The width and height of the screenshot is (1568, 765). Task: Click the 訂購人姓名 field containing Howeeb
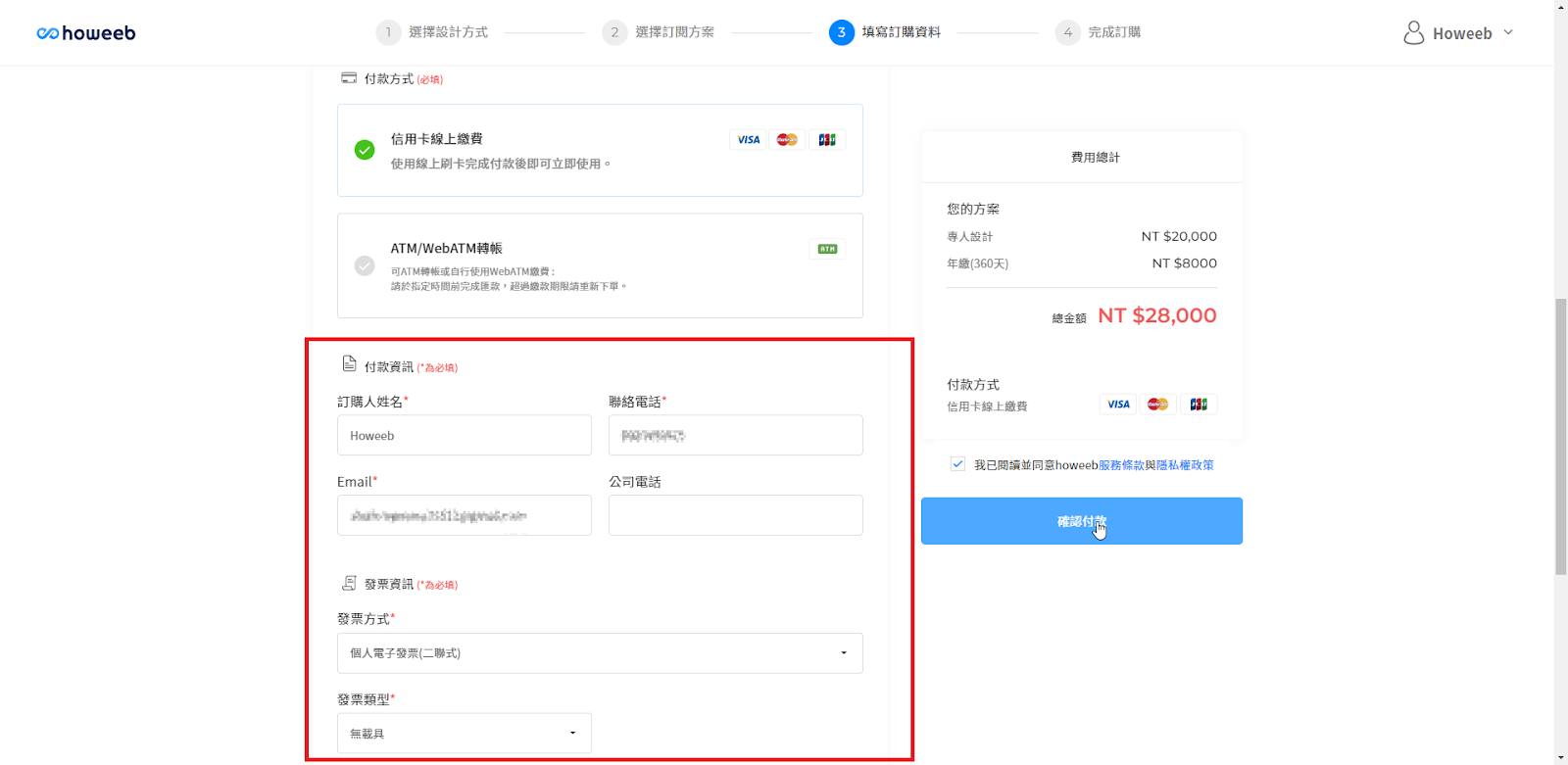tap(465, 435)
